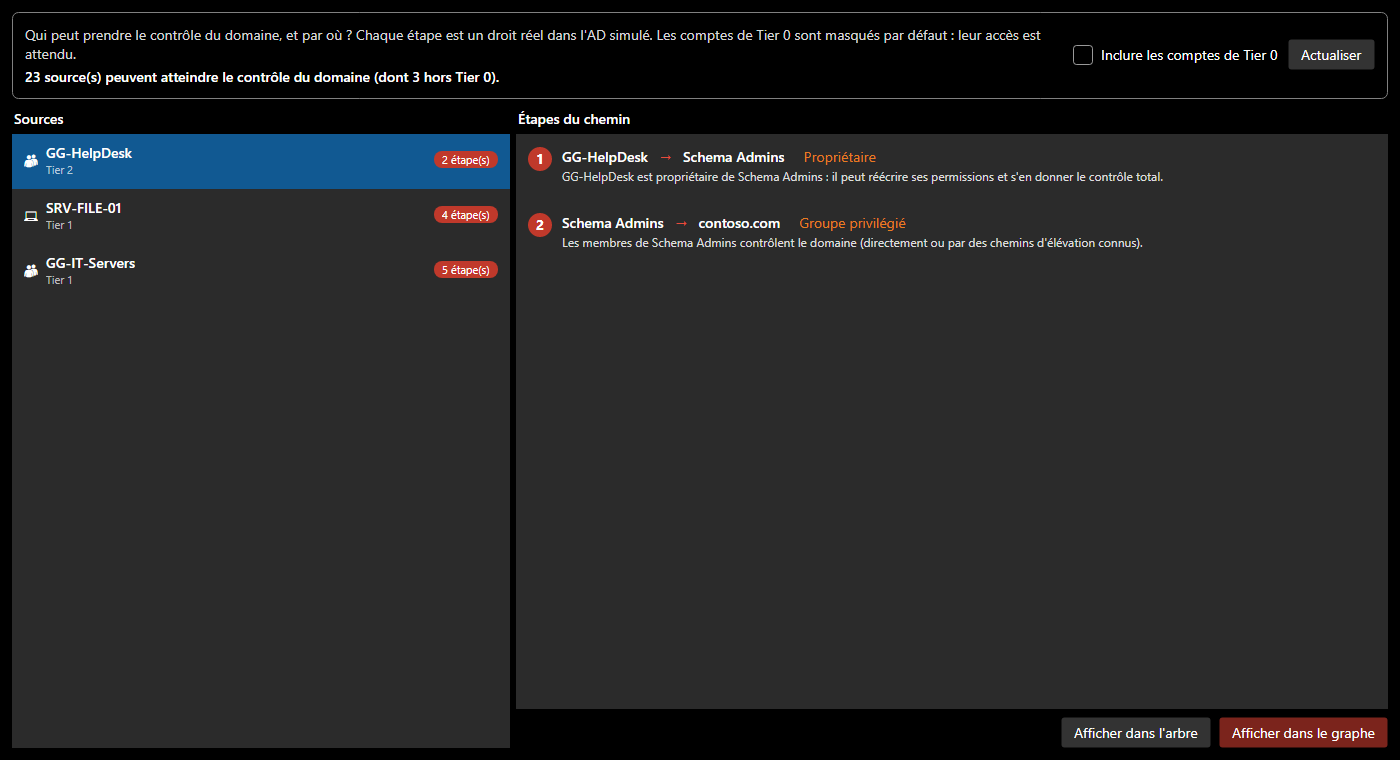Click the Propriétaire right label
This screenshot has height=760, width=1400.
click(840, 157)
